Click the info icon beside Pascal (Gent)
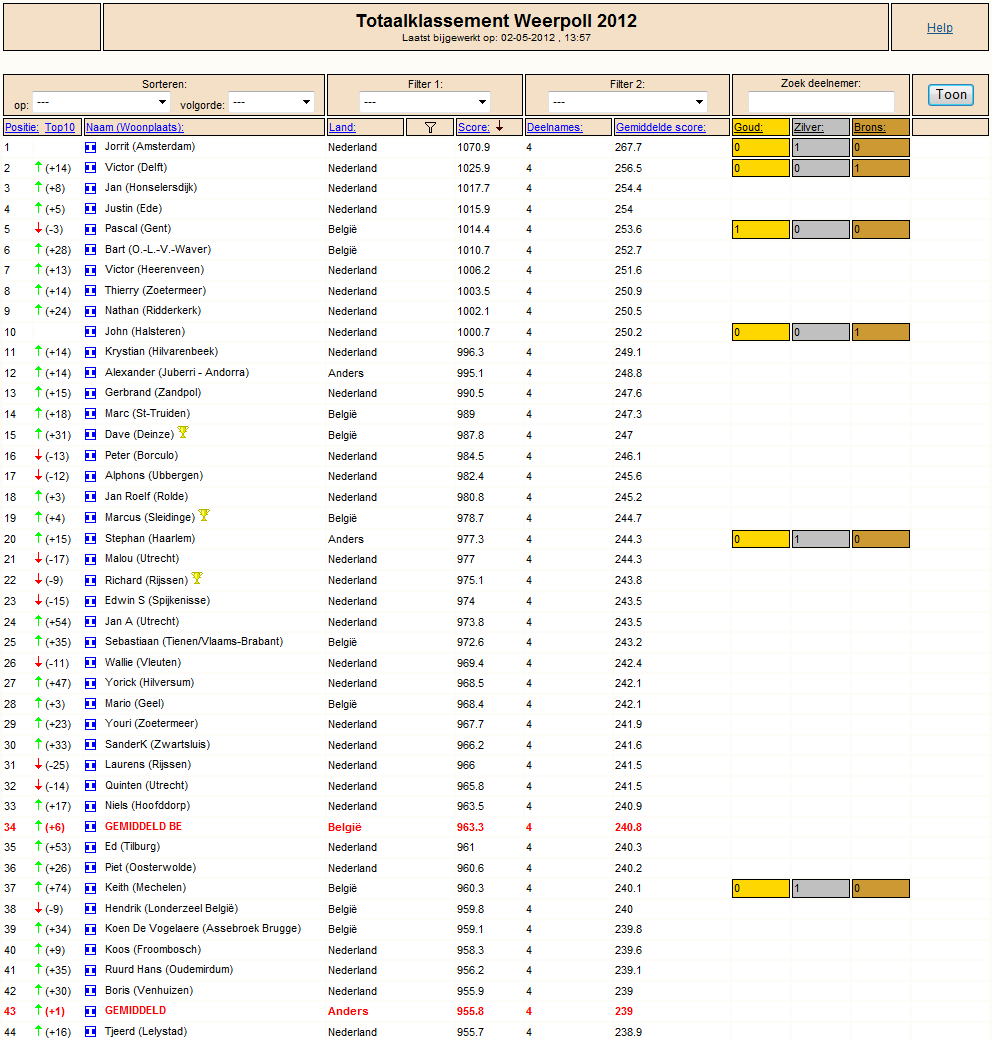992x1041 pixels. pos(90,229)
